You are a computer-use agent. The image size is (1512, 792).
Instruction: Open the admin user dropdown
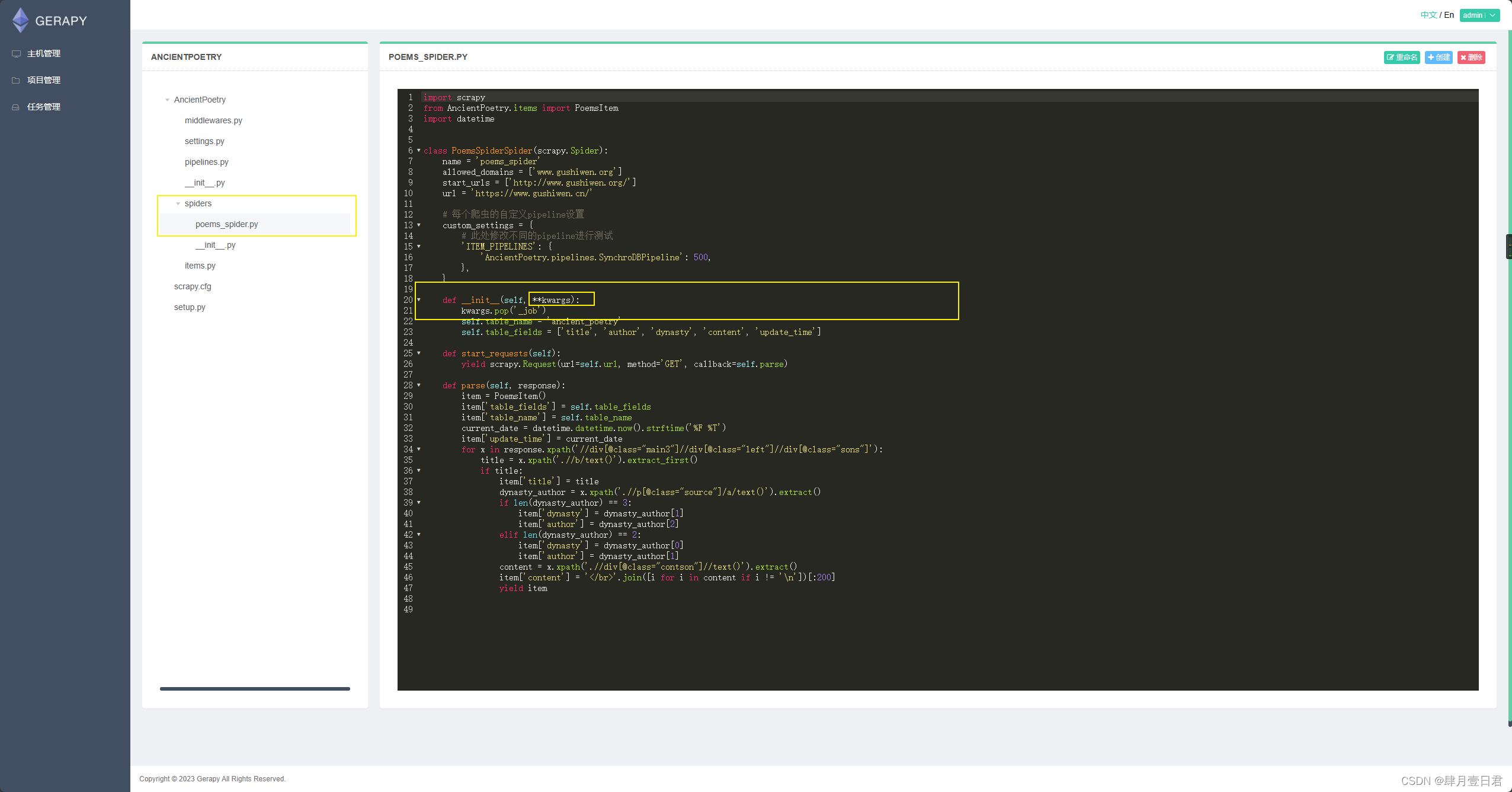1479,15
